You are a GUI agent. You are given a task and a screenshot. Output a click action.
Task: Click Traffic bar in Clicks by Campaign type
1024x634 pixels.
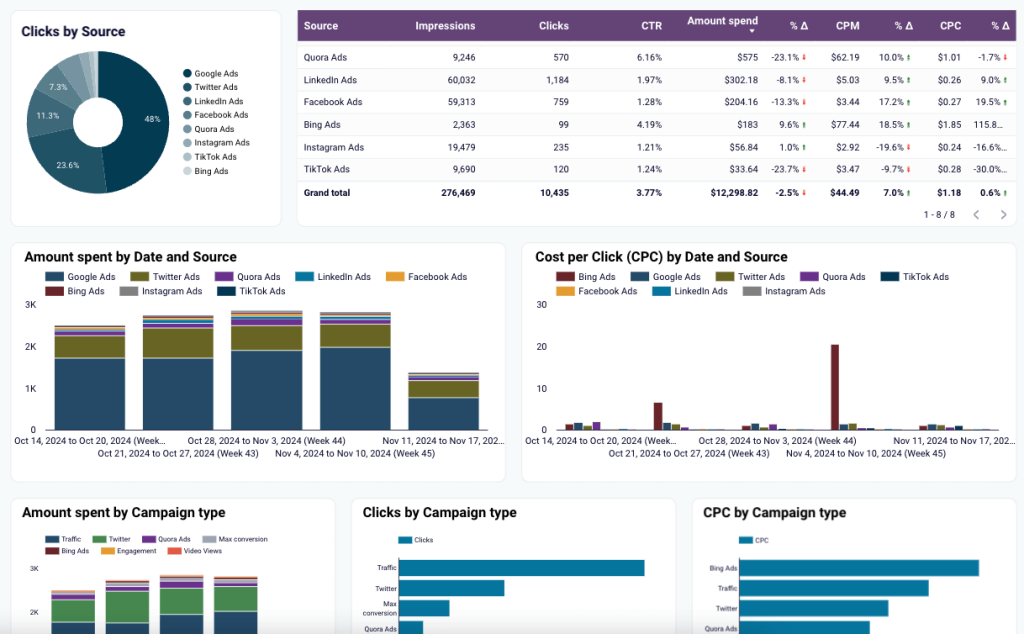pyautogui.click(x=521, y=568)
